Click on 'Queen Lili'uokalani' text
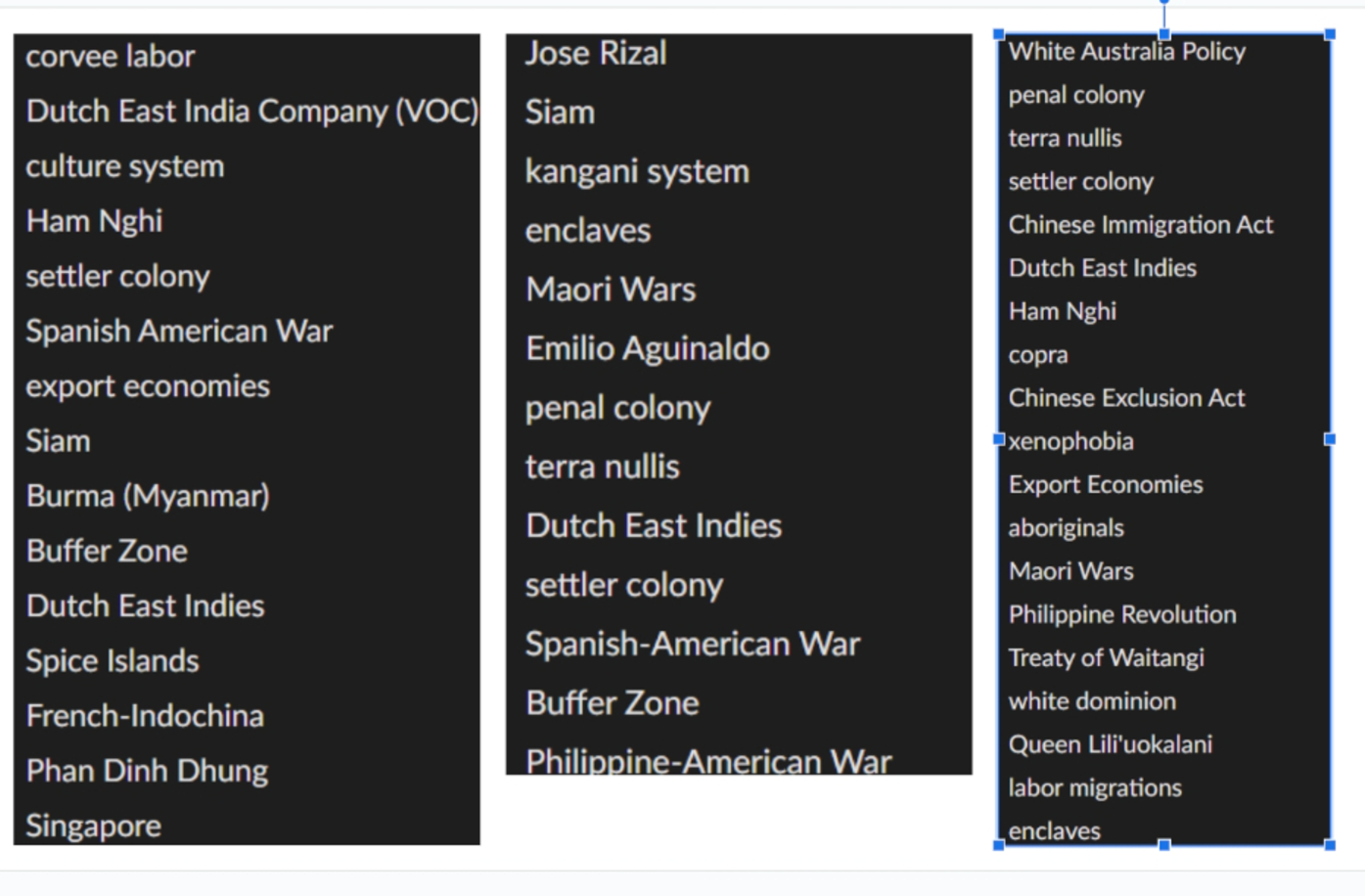 pos(1111,744)
